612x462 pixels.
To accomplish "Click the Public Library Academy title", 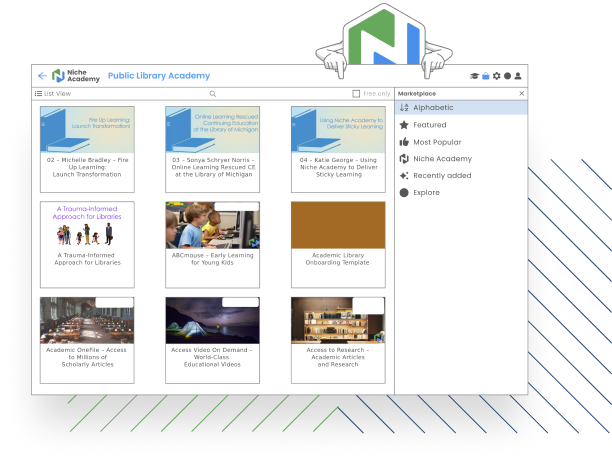I will click(159, 76).
